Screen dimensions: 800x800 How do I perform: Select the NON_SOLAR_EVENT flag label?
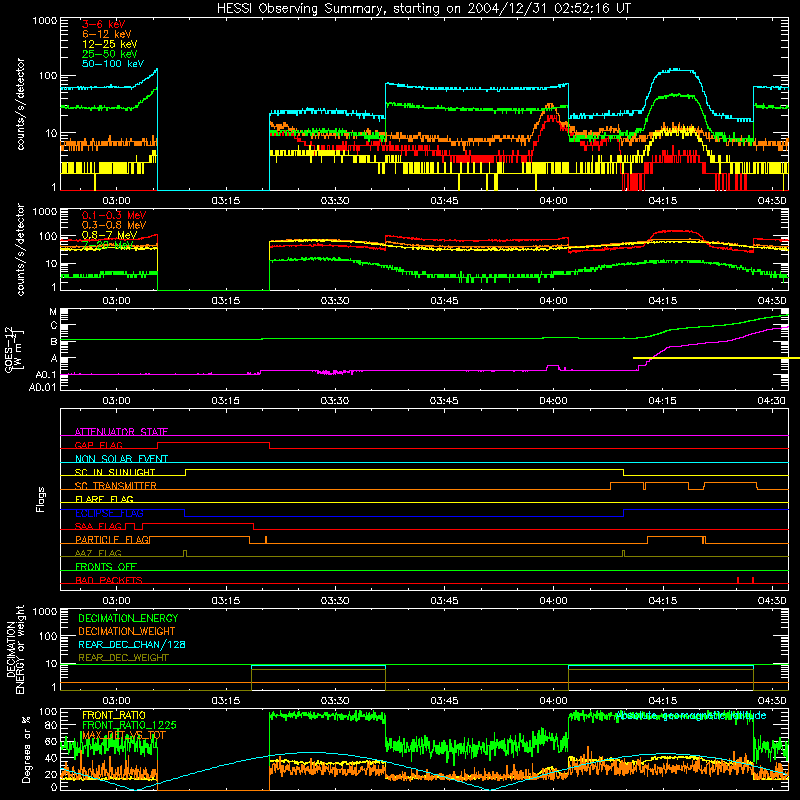121,459
